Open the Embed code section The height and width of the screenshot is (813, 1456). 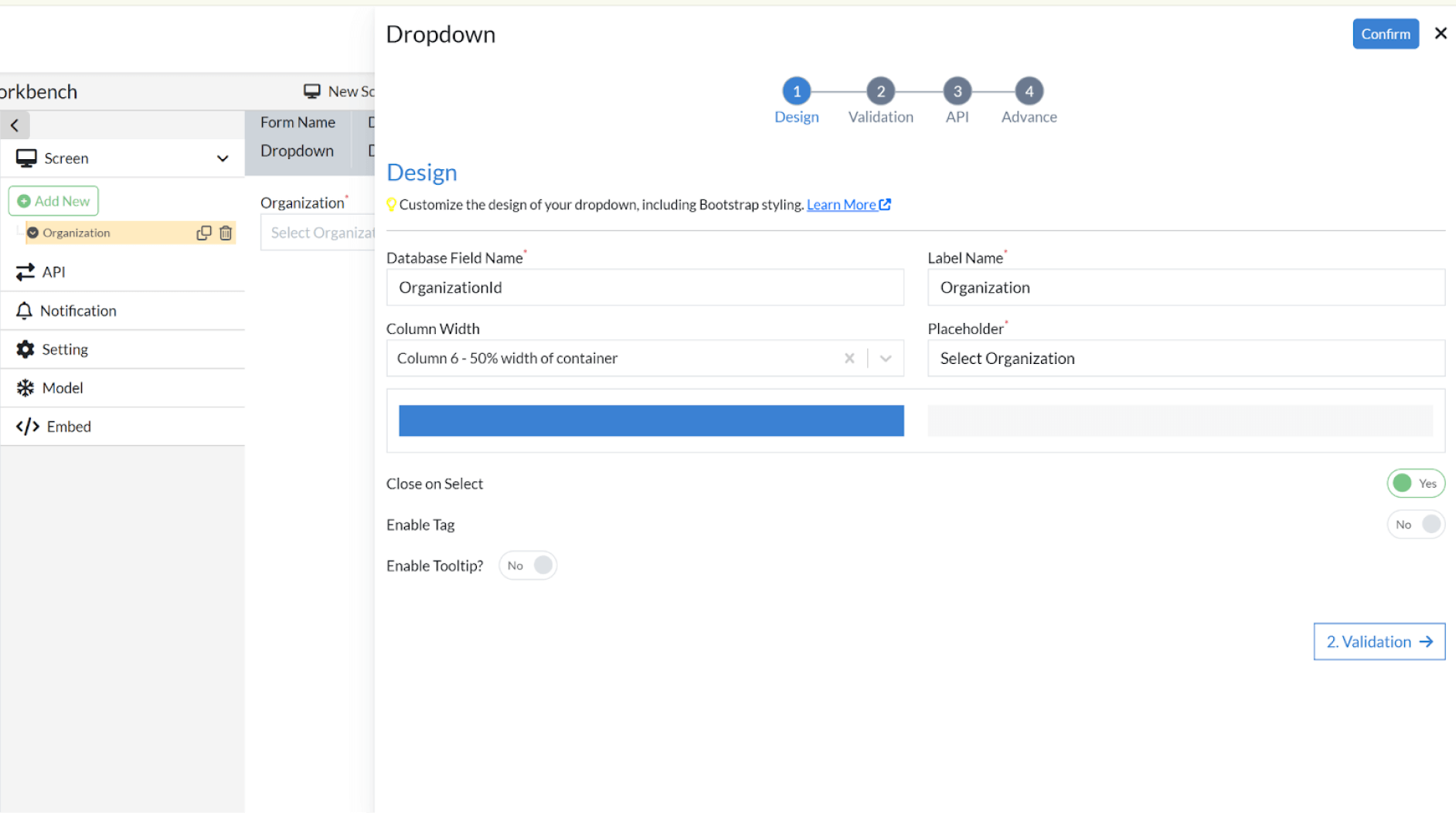point(68,427)
